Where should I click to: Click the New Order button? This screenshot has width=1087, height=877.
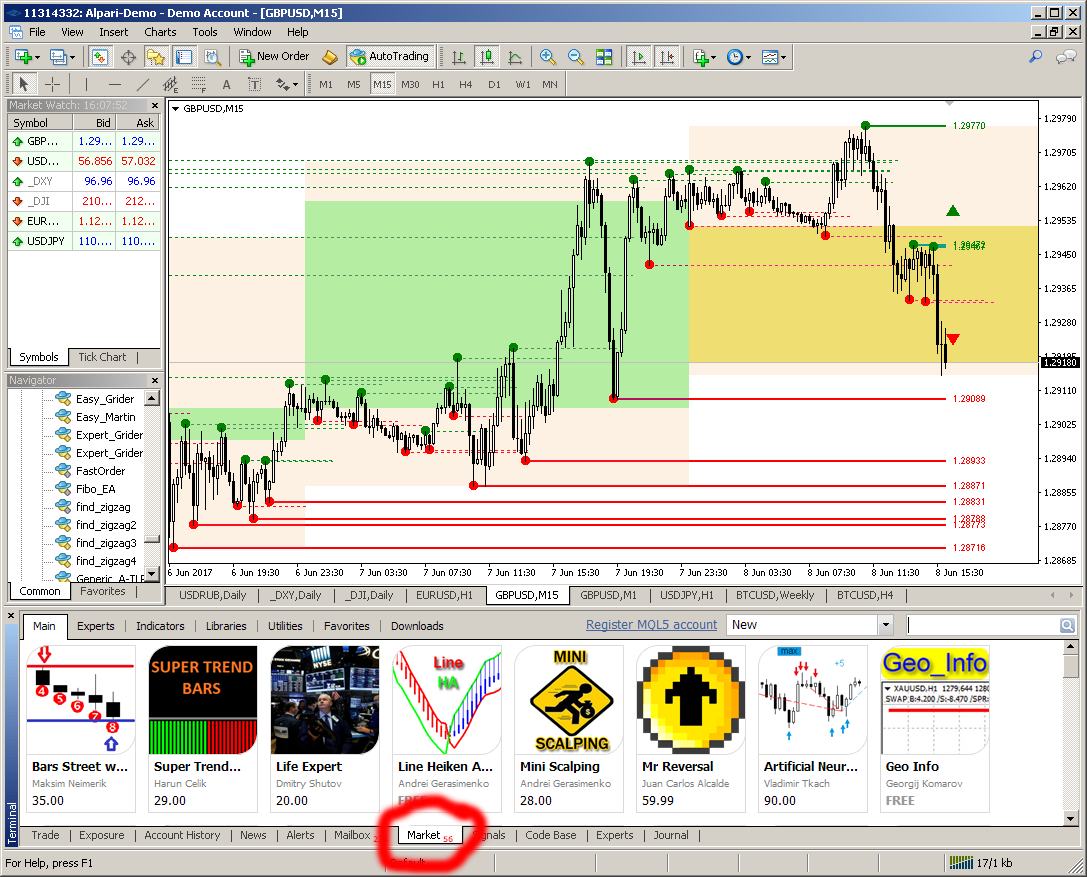pyautogui.click(x=275, y=57)
